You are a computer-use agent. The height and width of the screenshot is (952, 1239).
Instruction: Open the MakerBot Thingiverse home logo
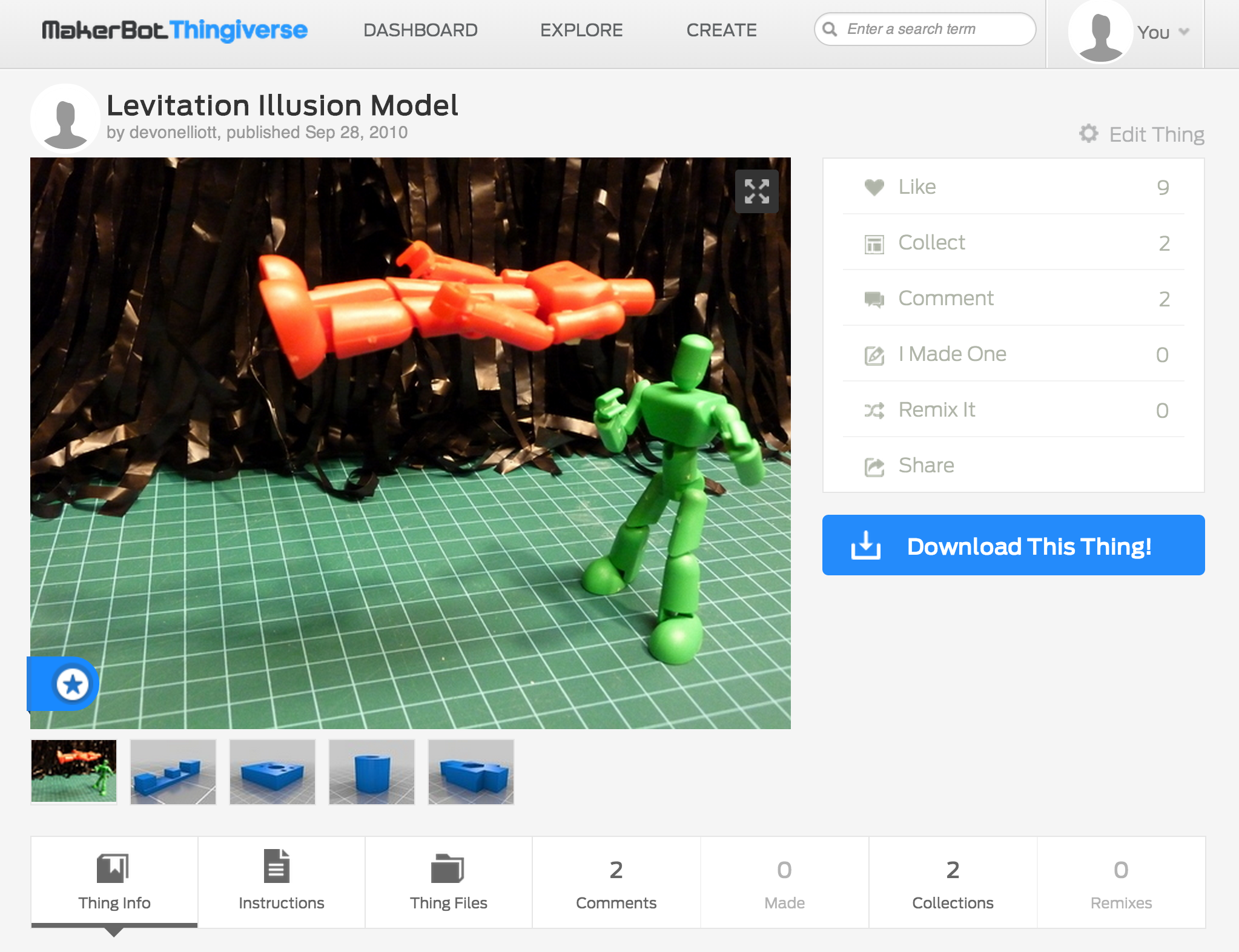coord(174,30)
